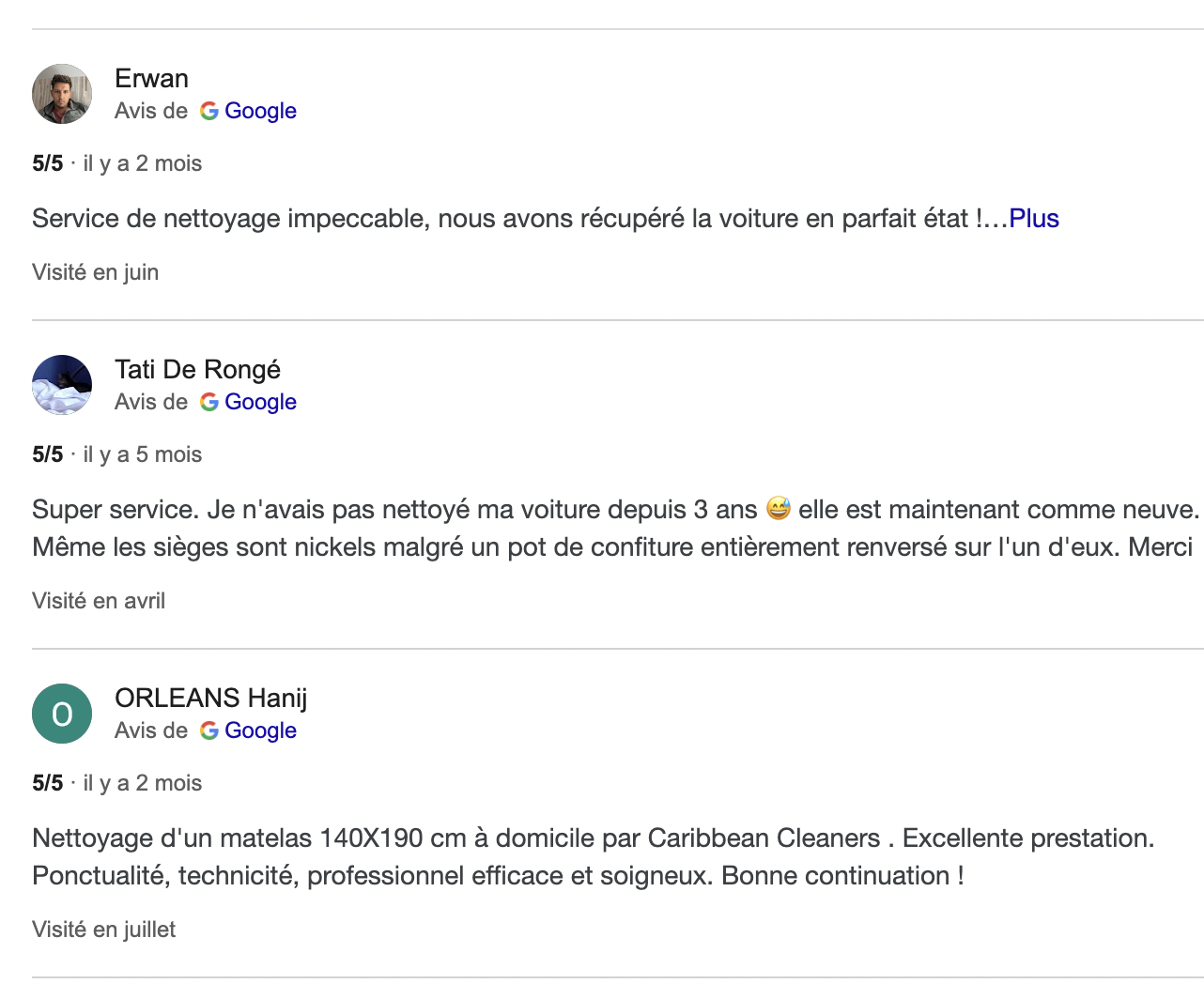
Task: Click the 'Visité en juin' label
Action: point(95,272)
